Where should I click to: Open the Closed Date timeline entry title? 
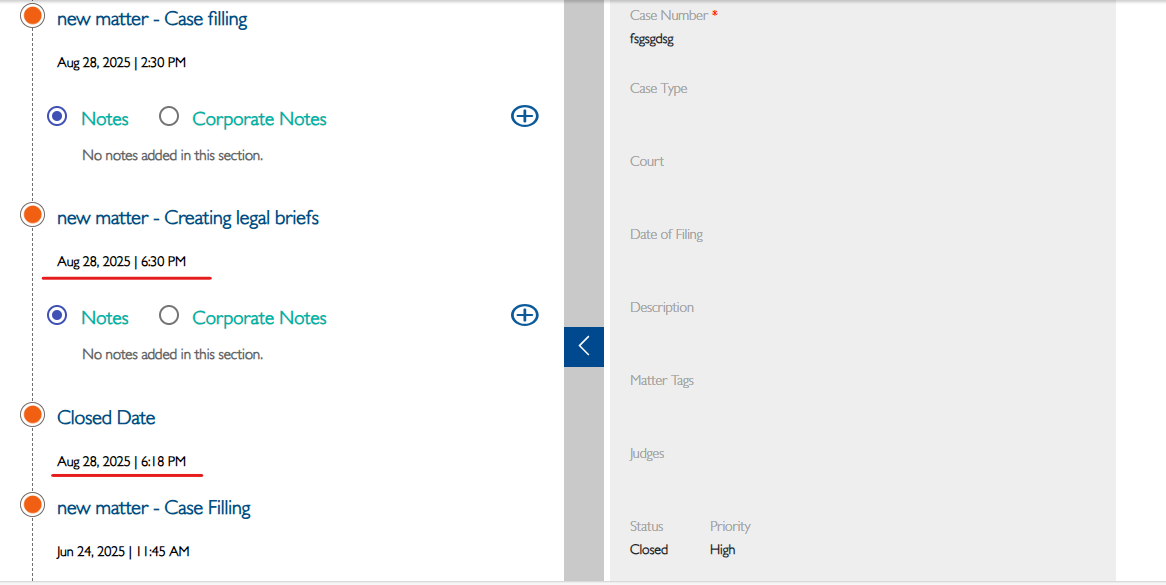106,418
